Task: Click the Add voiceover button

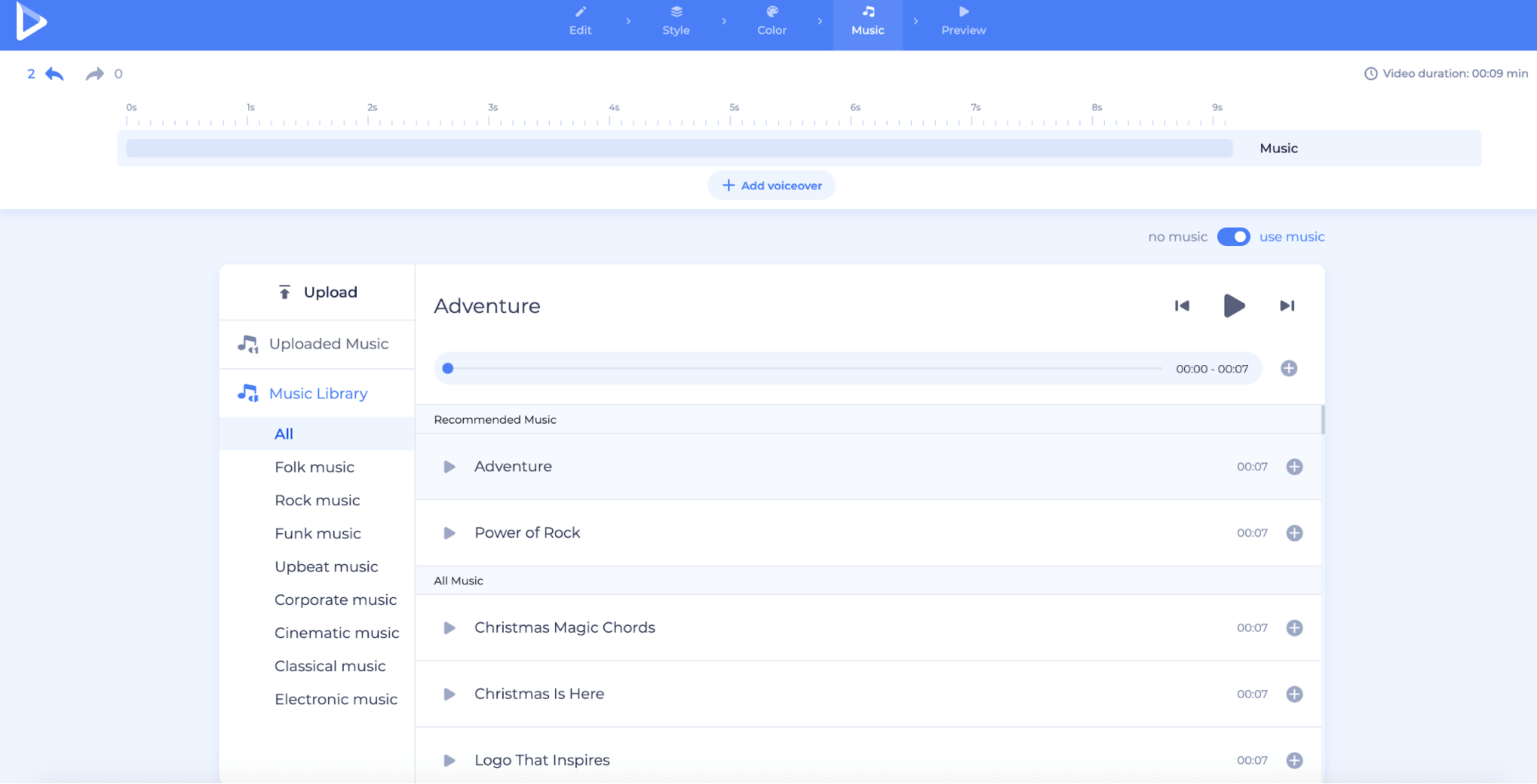Action: click(x=771, y=185)
